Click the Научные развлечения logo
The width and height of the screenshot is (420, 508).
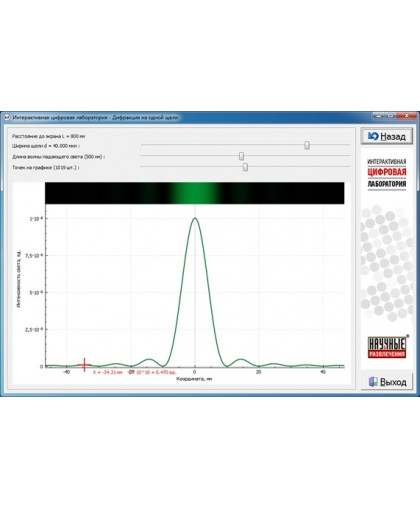[x=387, y=347]
